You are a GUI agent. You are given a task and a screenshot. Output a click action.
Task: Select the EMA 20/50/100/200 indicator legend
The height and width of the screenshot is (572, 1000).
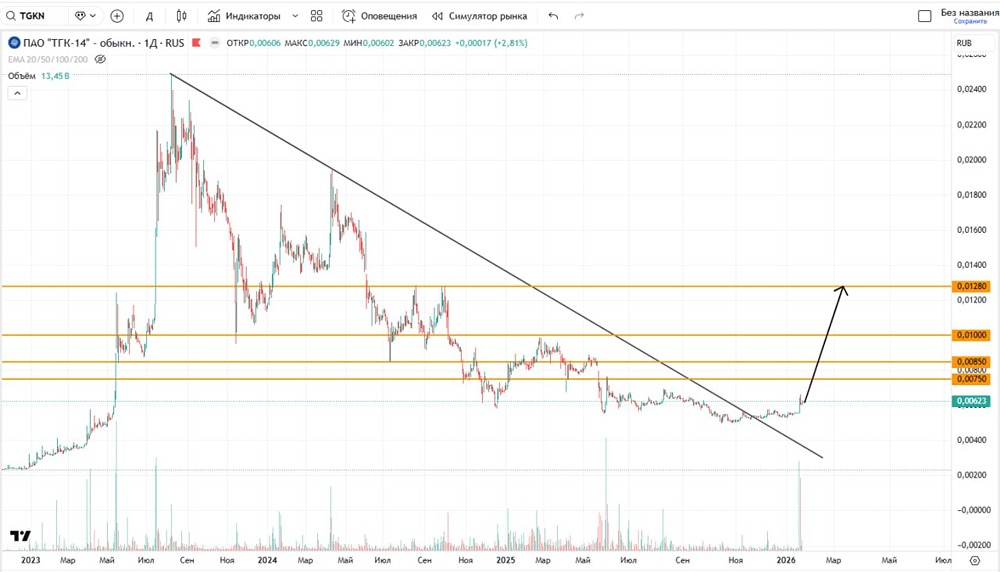(x=48, y=59)
